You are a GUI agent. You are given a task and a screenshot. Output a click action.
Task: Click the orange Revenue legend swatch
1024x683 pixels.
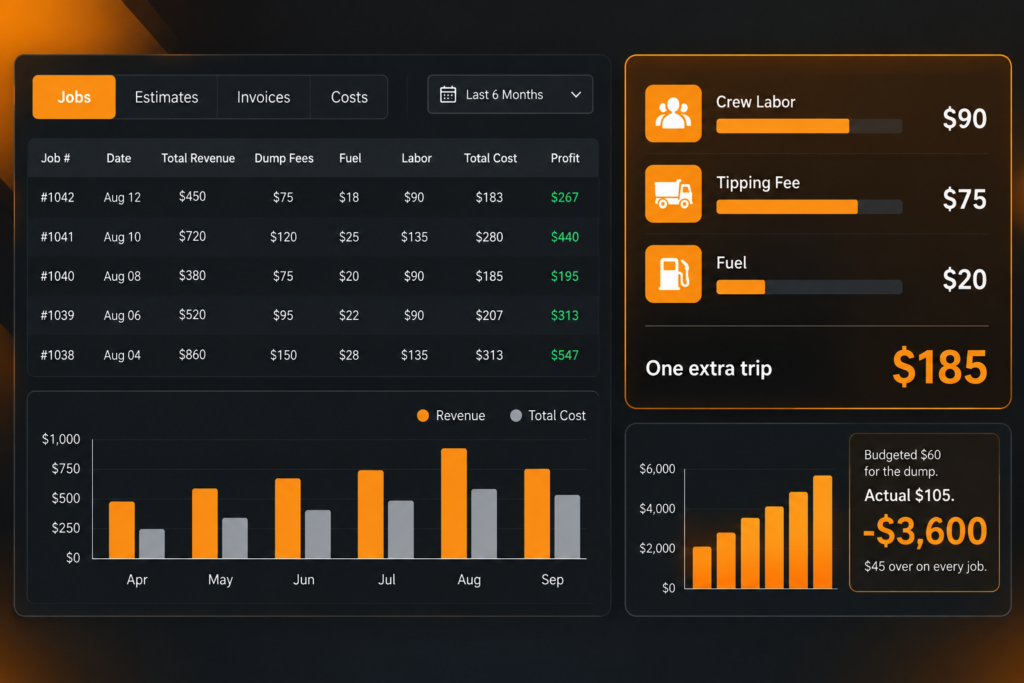(x=423, y=416)
